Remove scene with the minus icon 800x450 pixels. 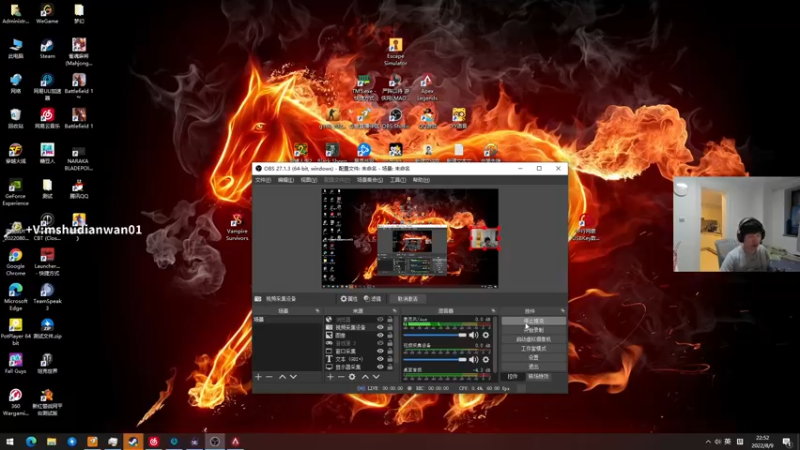(269, 377)
